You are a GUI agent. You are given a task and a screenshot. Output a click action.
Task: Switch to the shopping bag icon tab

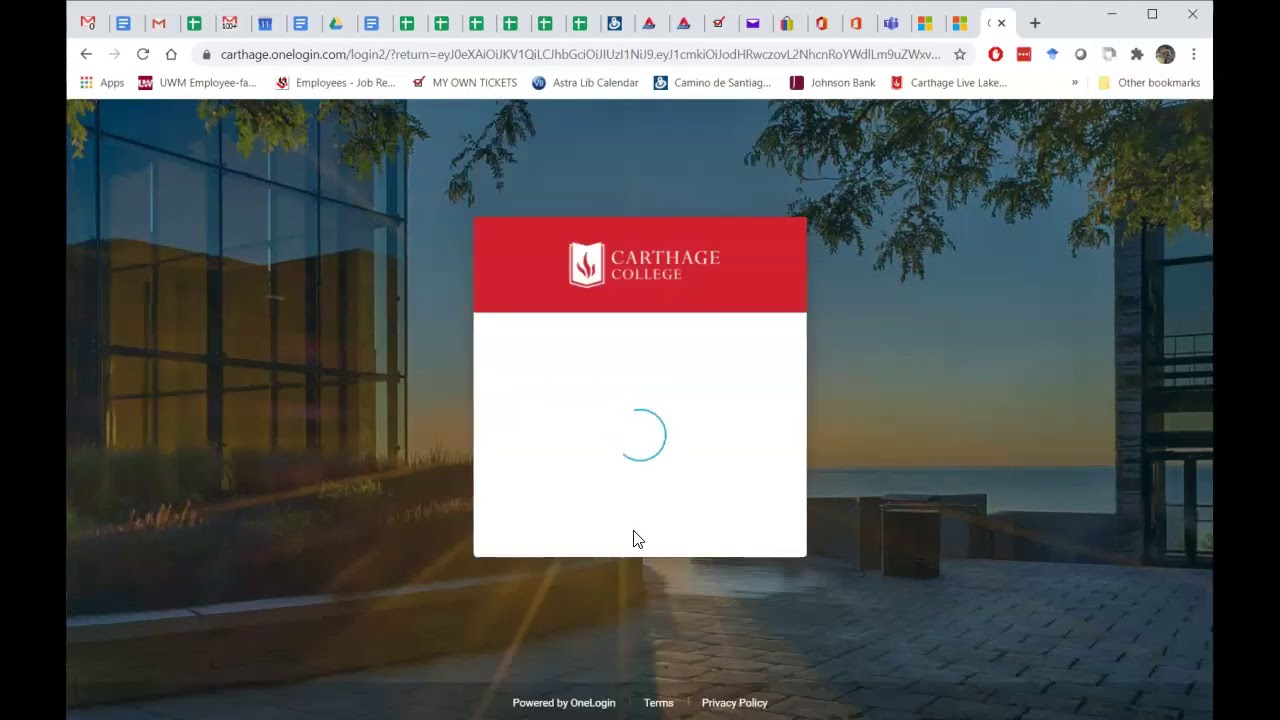click(787, 23)
